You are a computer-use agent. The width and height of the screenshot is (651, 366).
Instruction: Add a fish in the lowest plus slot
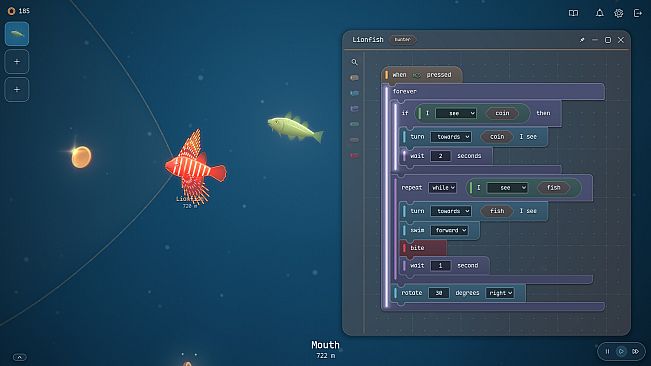coord(17,89)
